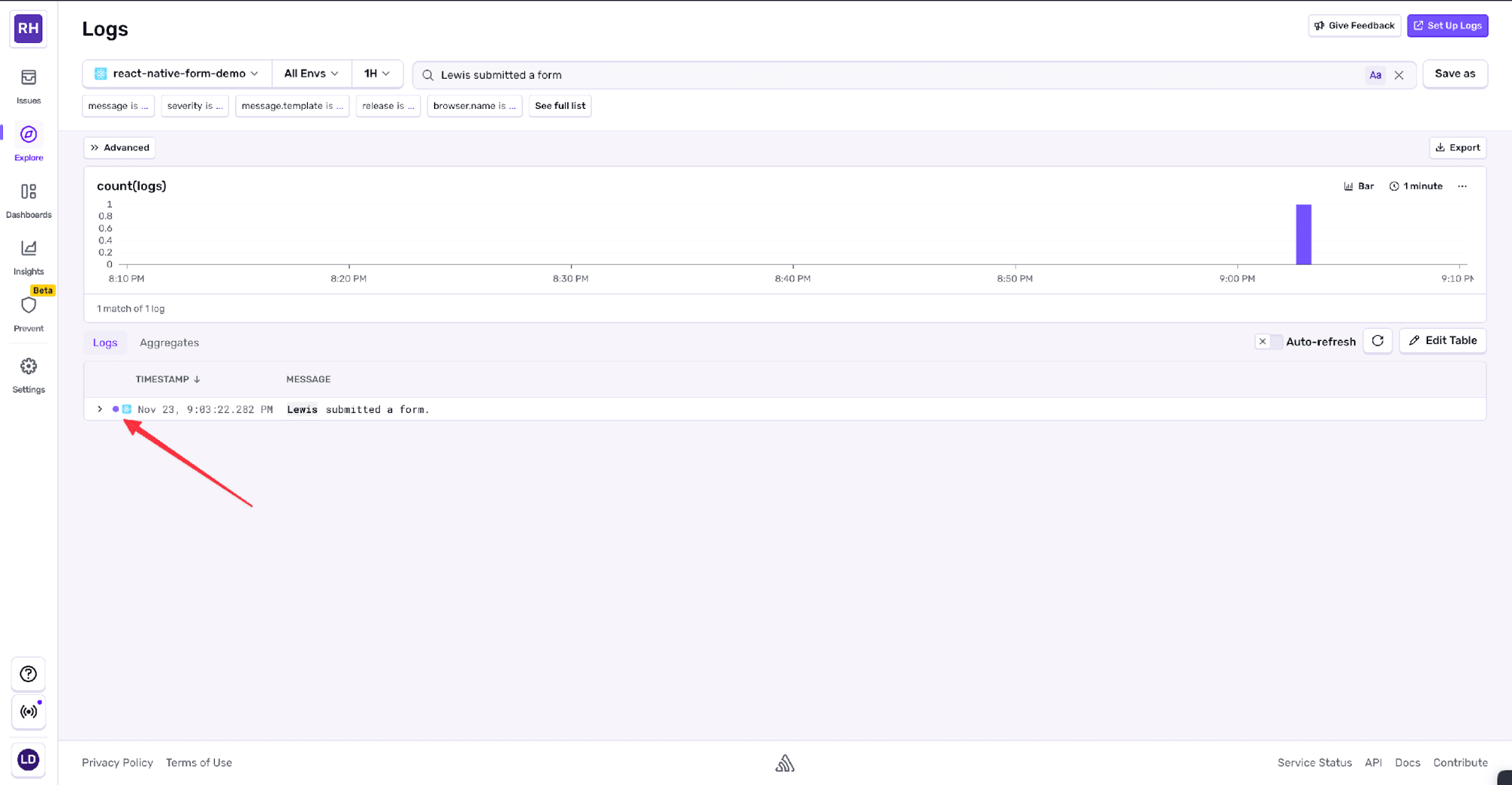Click the refresh logs icon
This screenshot has width=1512, height=785.
(x=1377, y=340)
